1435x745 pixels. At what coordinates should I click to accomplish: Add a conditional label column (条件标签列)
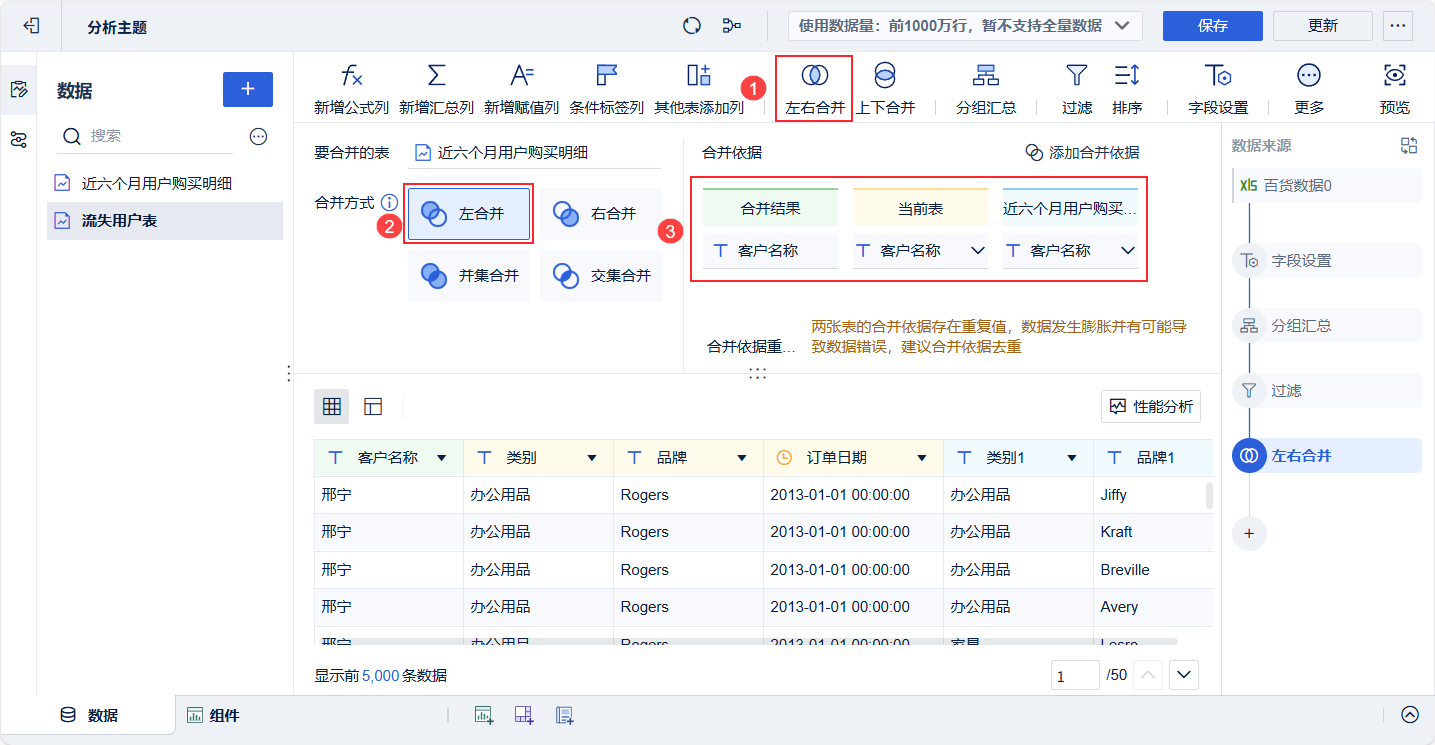tap(606, 89)
